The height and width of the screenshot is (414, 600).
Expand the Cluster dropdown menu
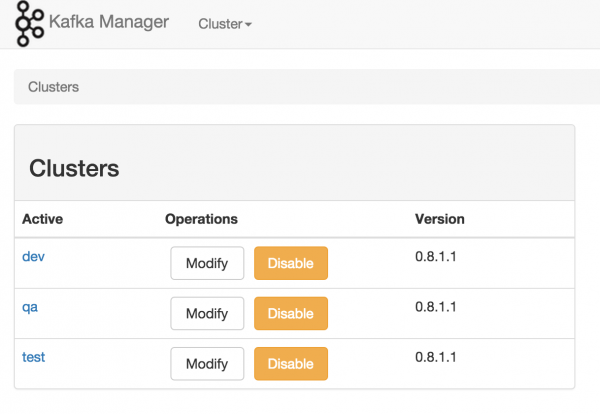(225, 23)
